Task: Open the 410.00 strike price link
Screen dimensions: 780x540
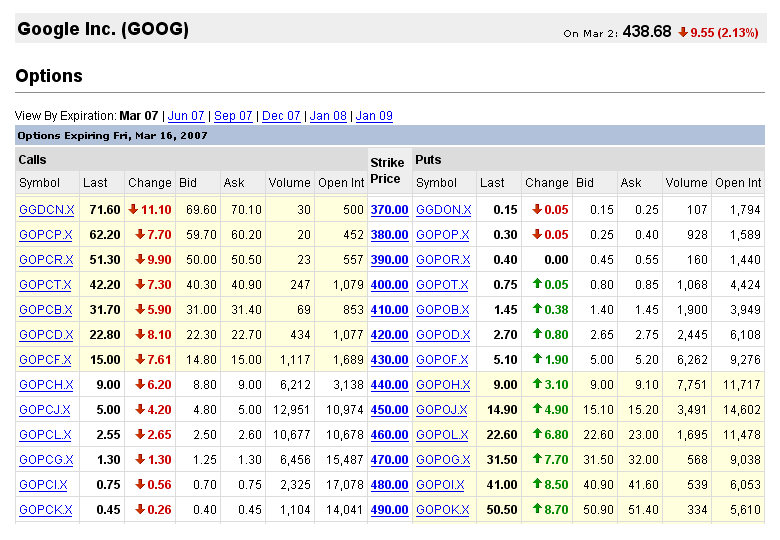Action: (x=390, y=310)
